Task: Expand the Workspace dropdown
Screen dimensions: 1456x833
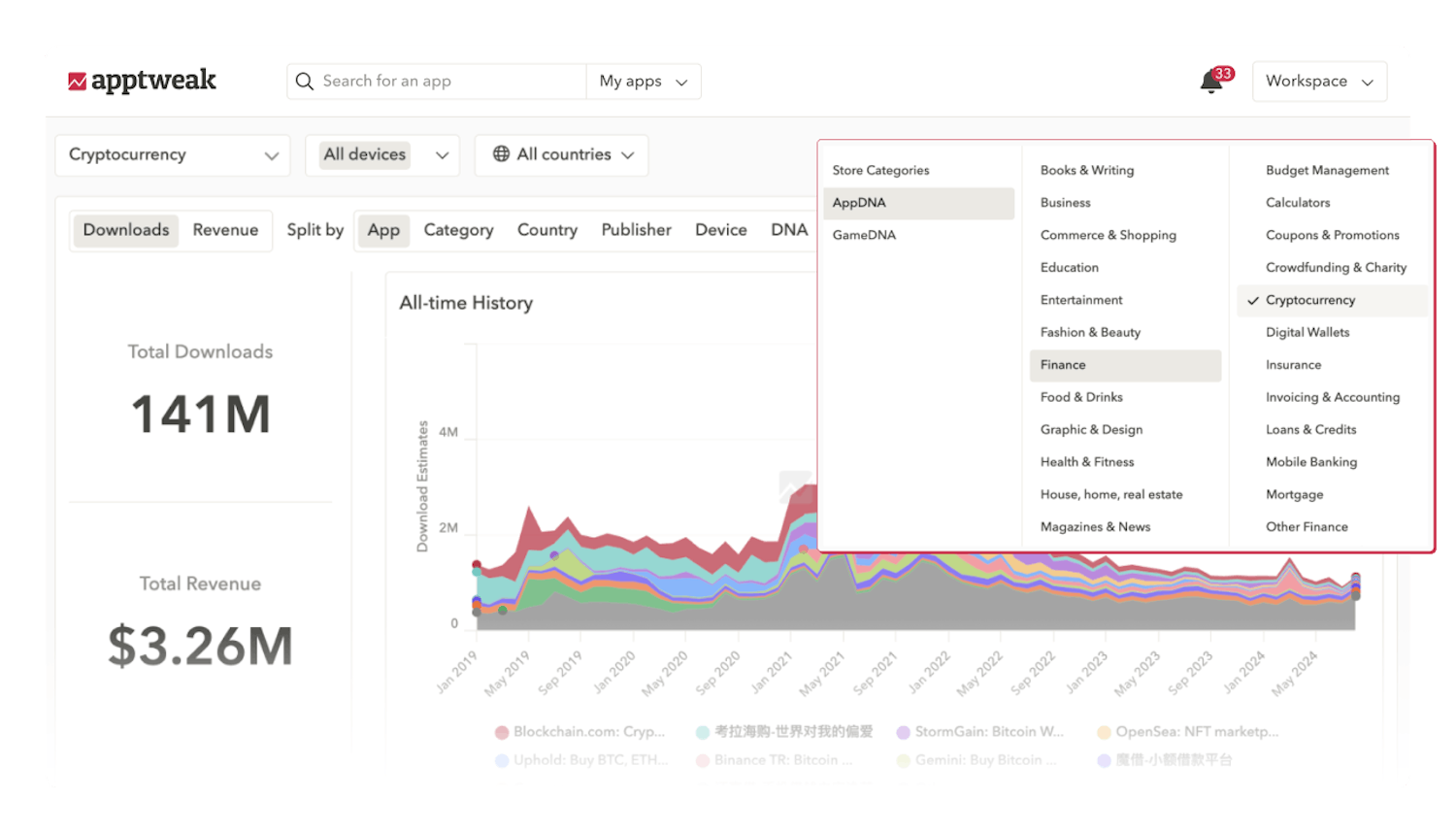Action: coord(1319,81)
